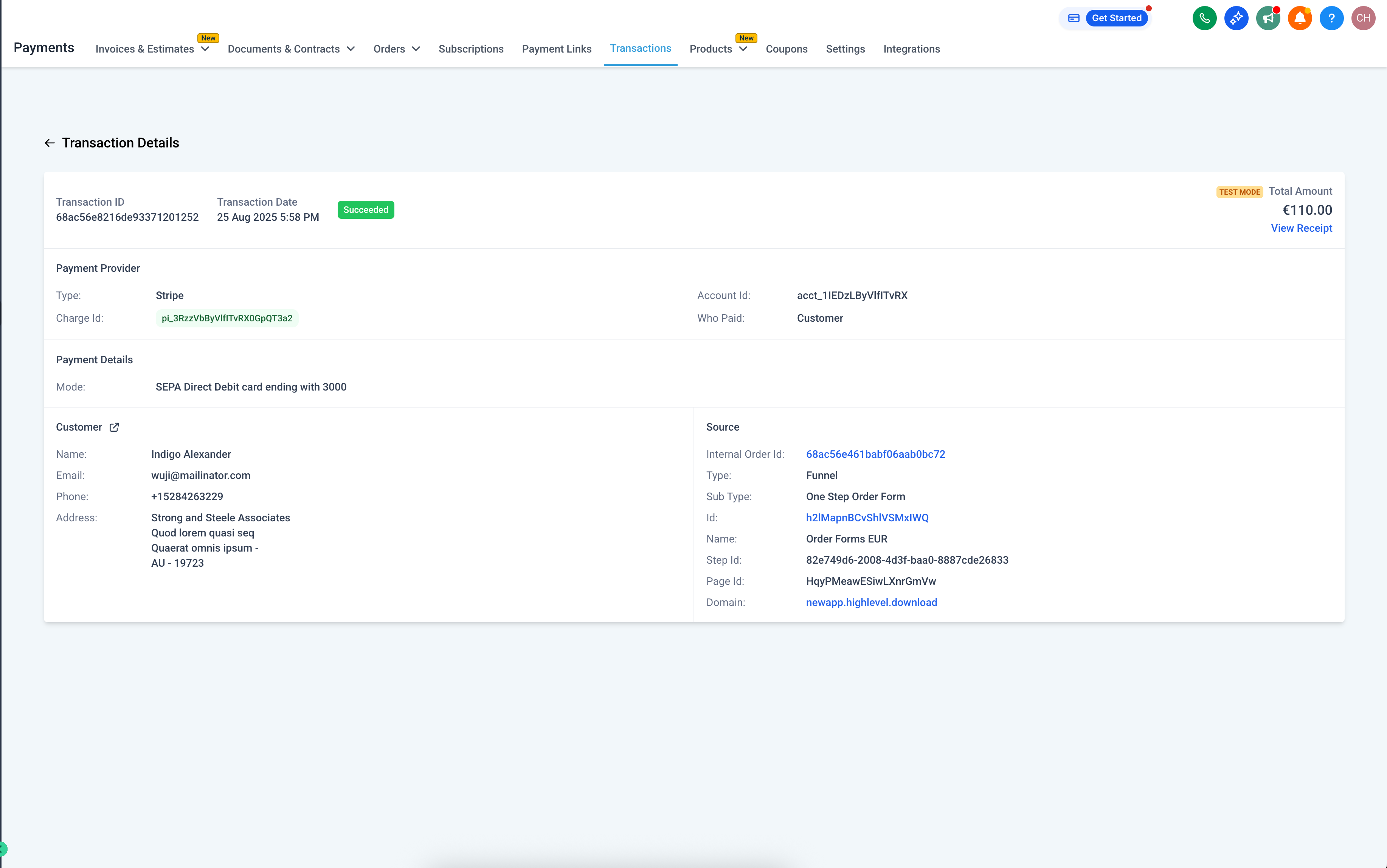Click the New badge above Products
Viewport: 1387px width, 868px height.
[x=746, y=38]
